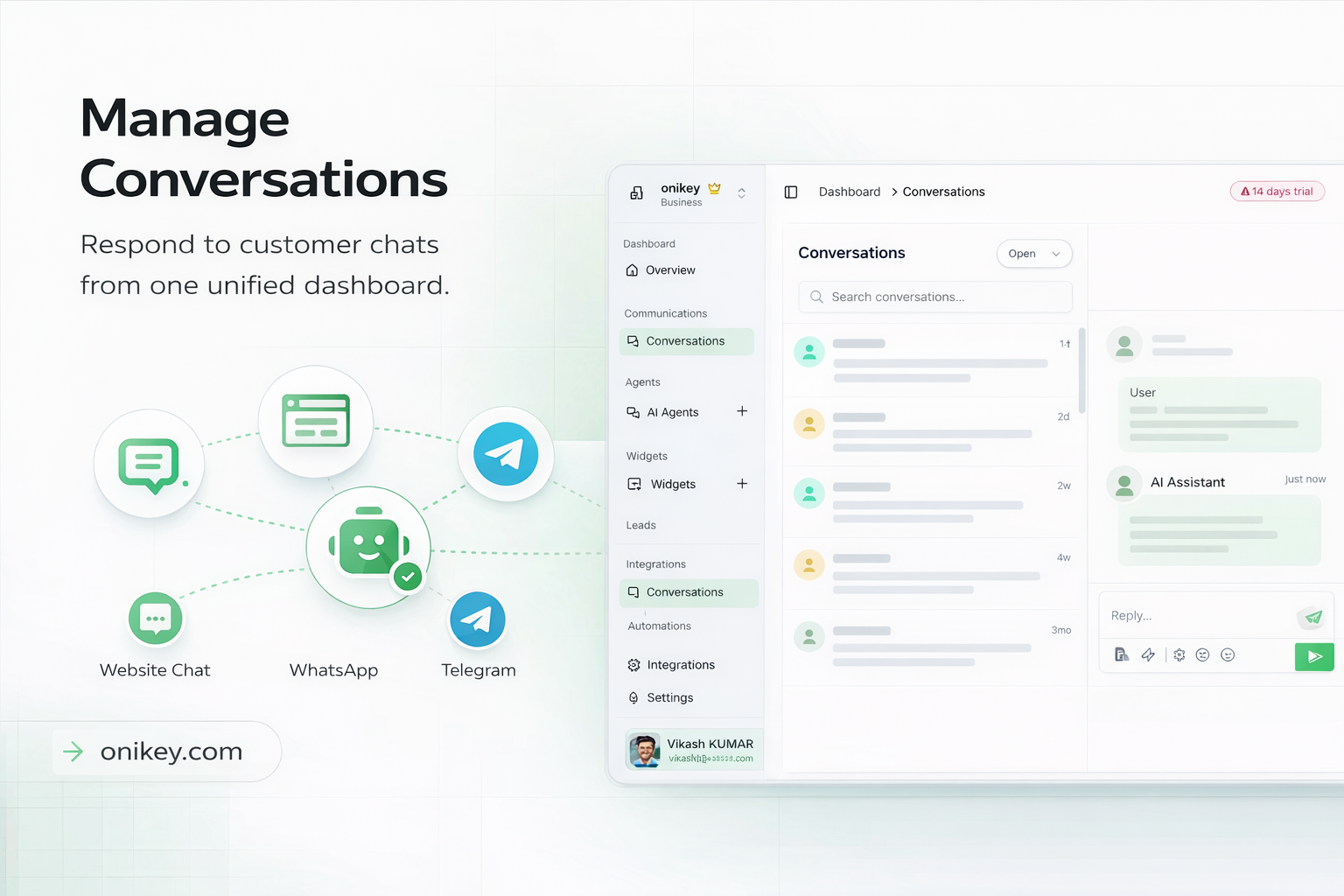Click the small Telegram icon above Telegram label
The width and height of the screenshot is (1344, 896).
[478, 619]
